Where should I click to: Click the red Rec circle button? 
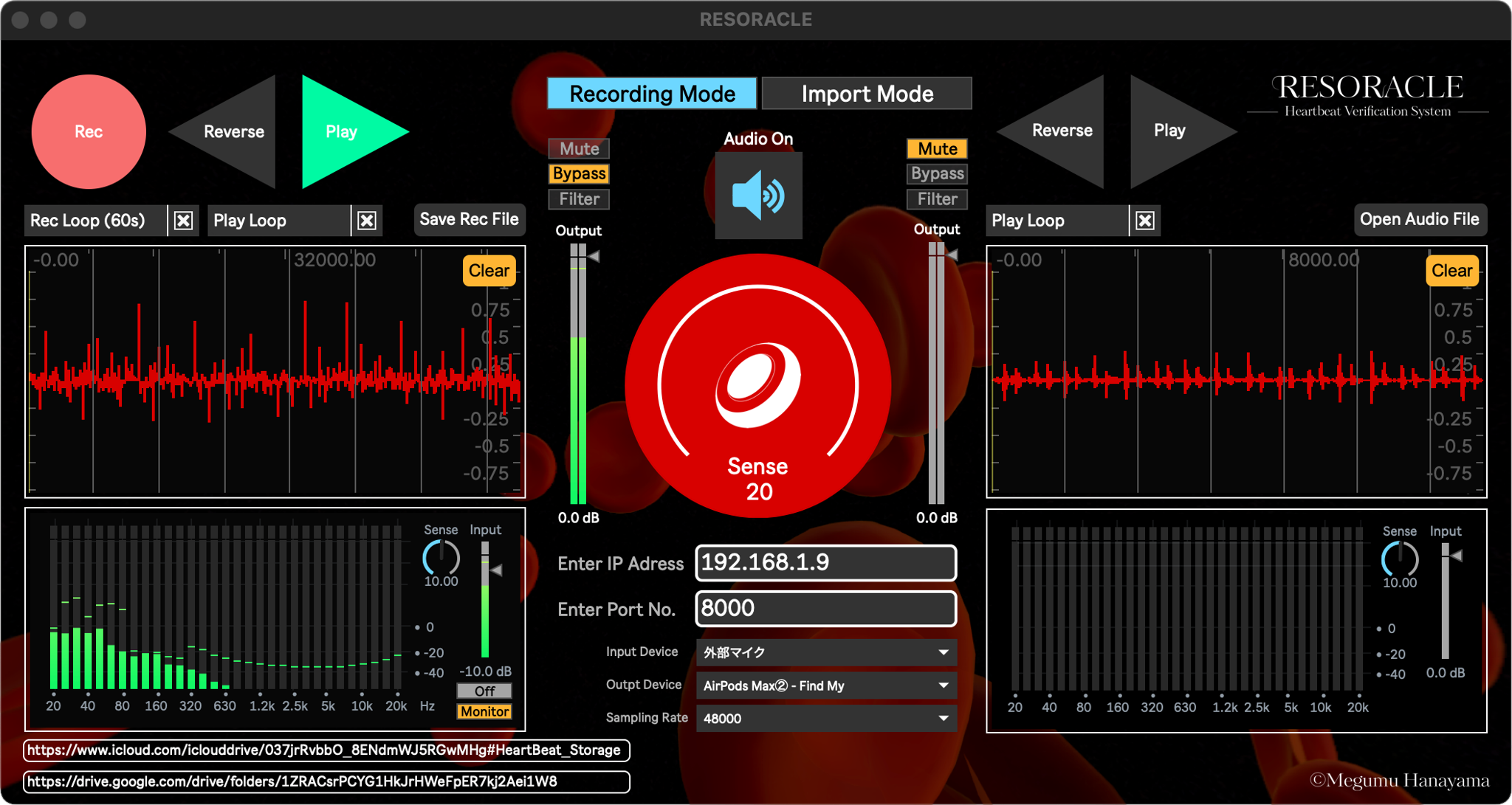pos(89,131)
